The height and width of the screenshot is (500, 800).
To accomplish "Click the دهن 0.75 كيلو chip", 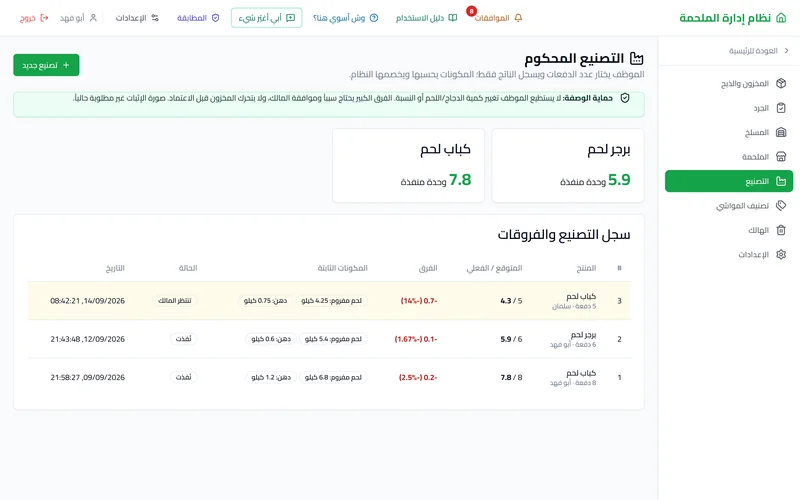I will (265, 301).
